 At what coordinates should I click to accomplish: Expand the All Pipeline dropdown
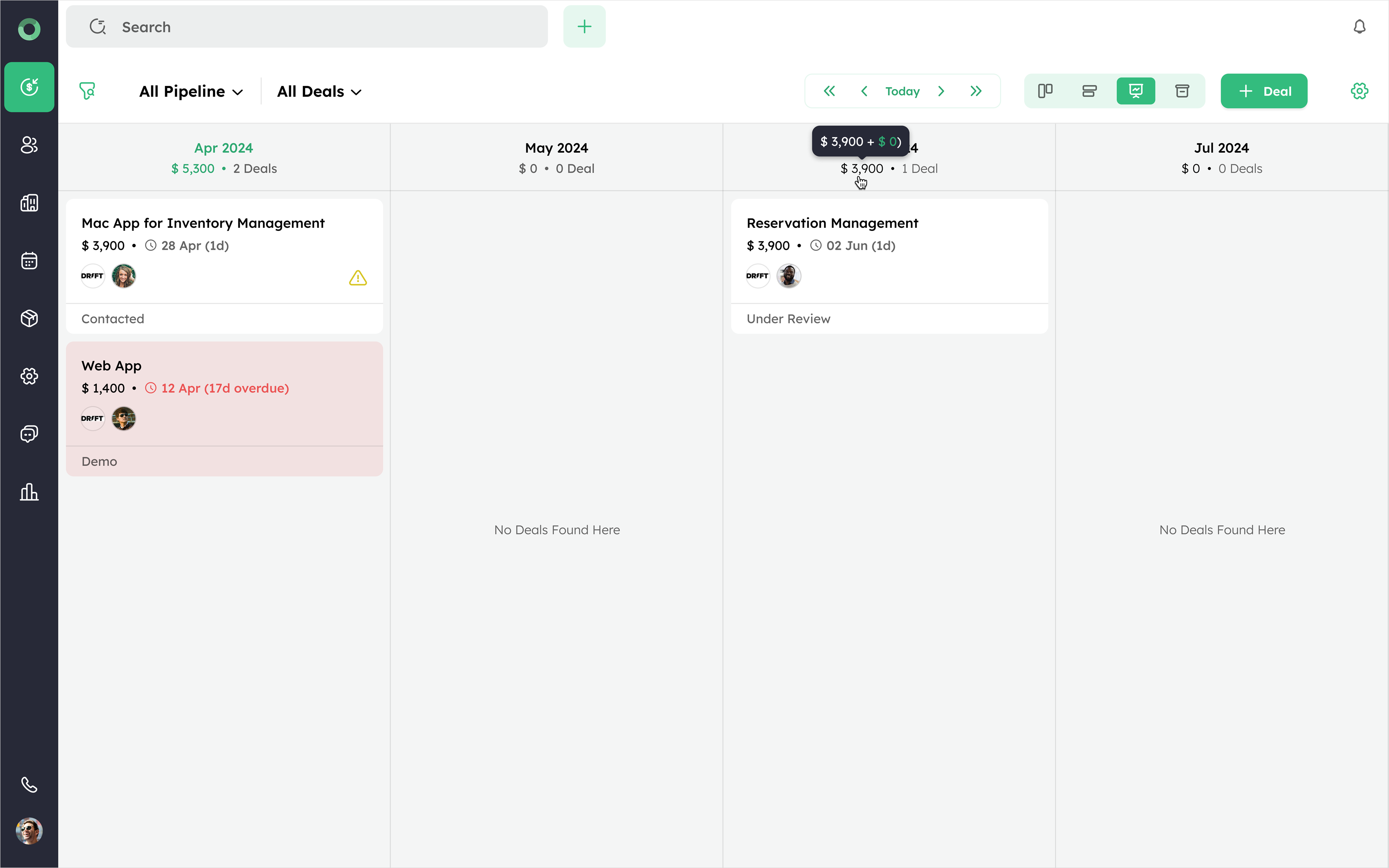pos(190,91)
